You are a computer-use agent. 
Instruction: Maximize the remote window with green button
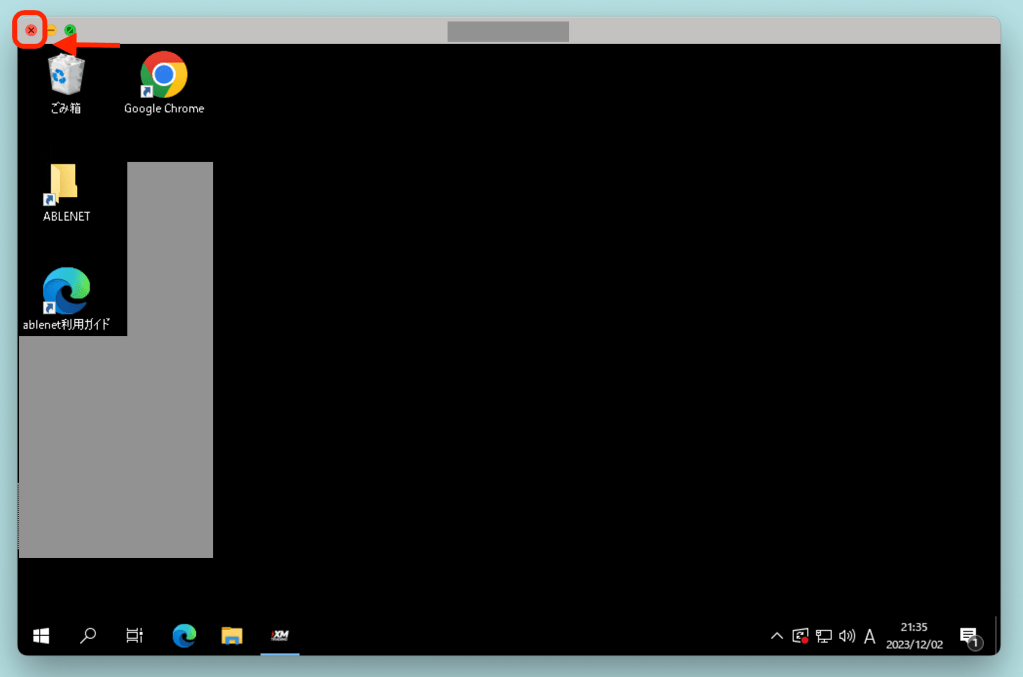(70, 30)
